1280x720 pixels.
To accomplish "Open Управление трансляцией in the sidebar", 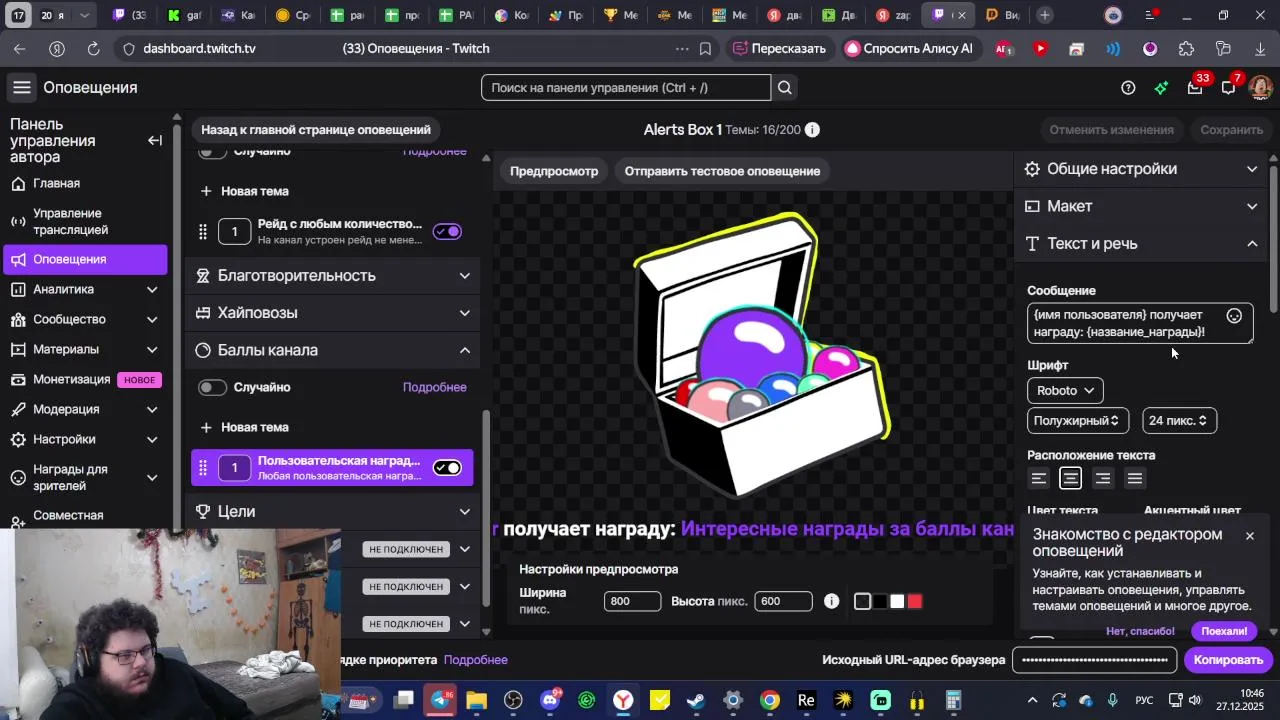I will [x=85, y=222].
